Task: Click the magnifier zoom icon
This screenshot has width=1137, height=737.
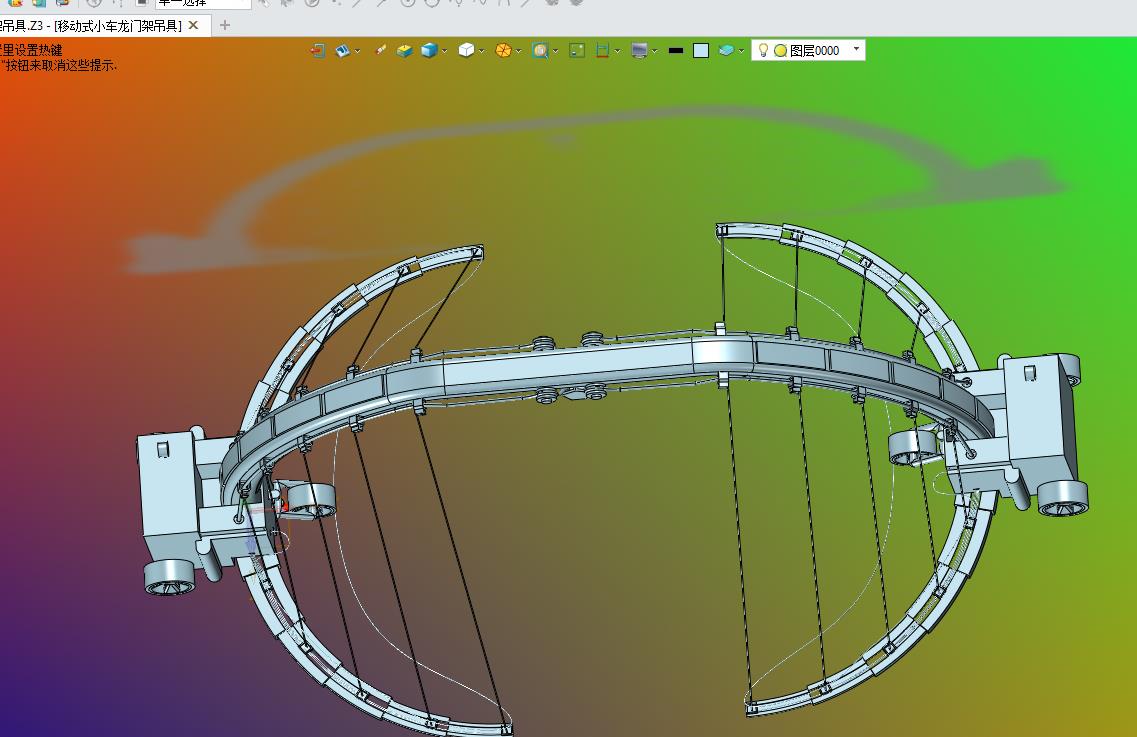Action: (x=540, y=50)
